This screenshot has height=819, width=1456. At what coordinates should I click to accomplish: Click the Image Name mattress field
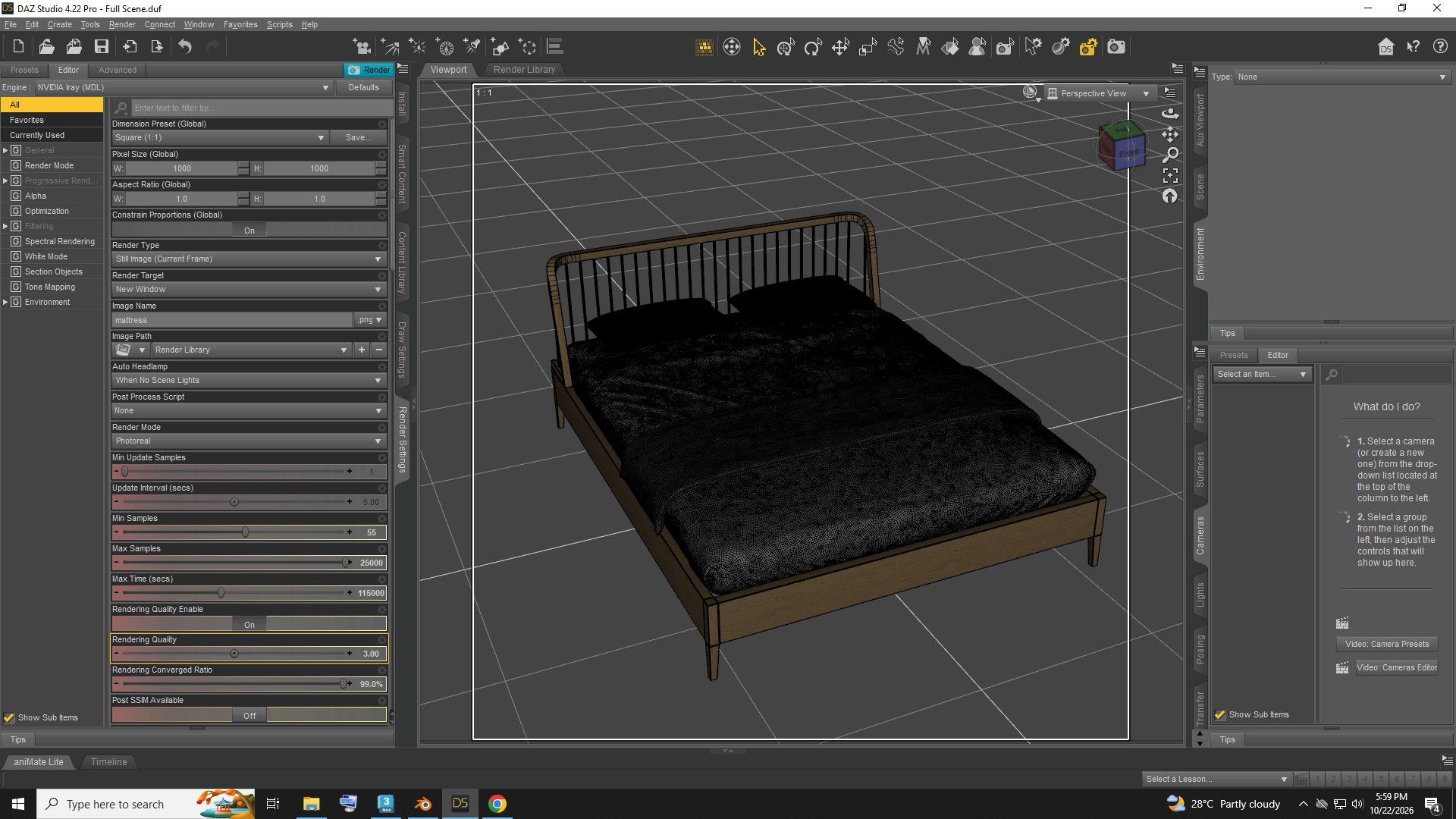pyautogui.click(x=232, y=320)
